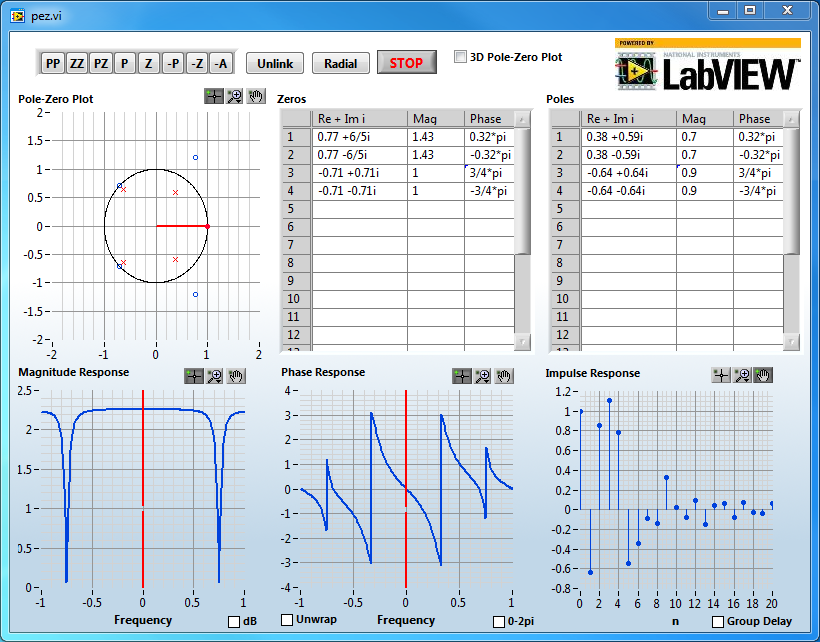Select crosshair cursor tool on Pole-Zero Plot

214,97
